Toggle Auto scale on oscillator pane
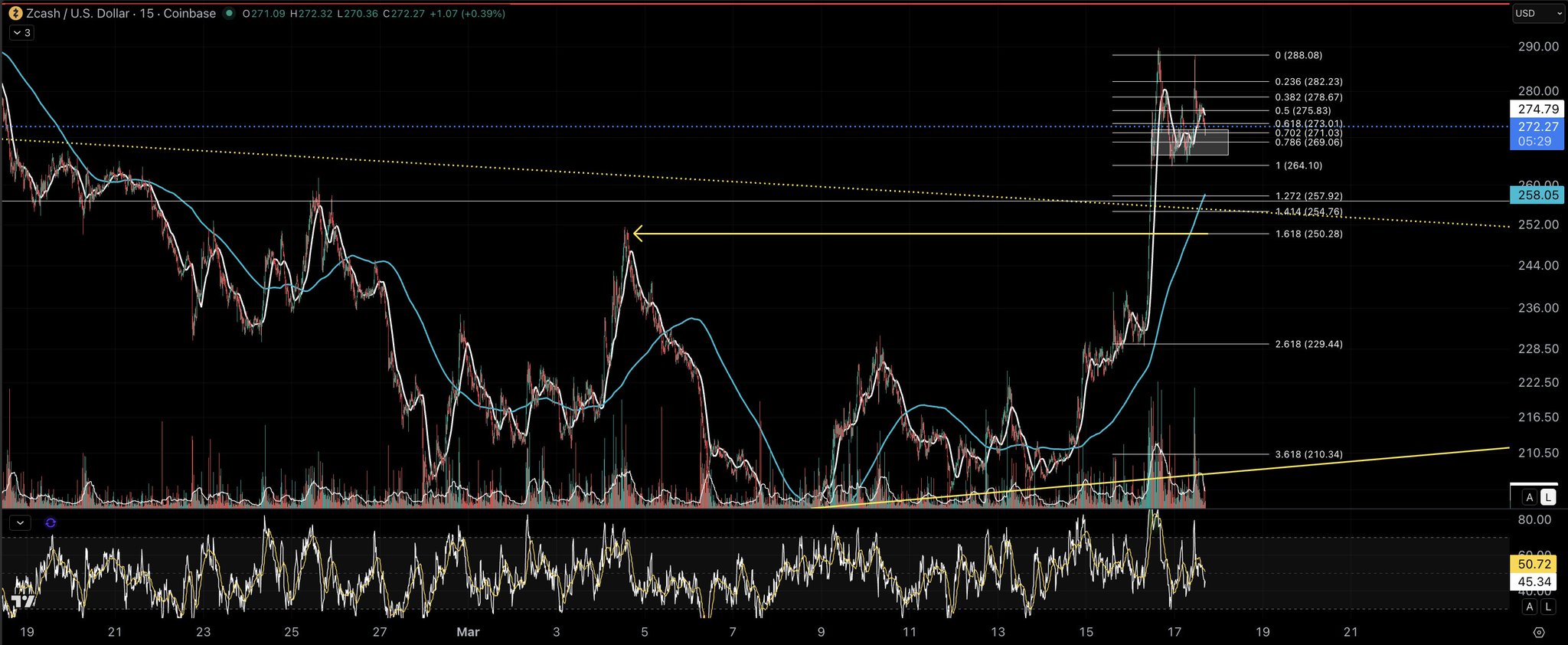1568x645 pixels. (1529, 607)
